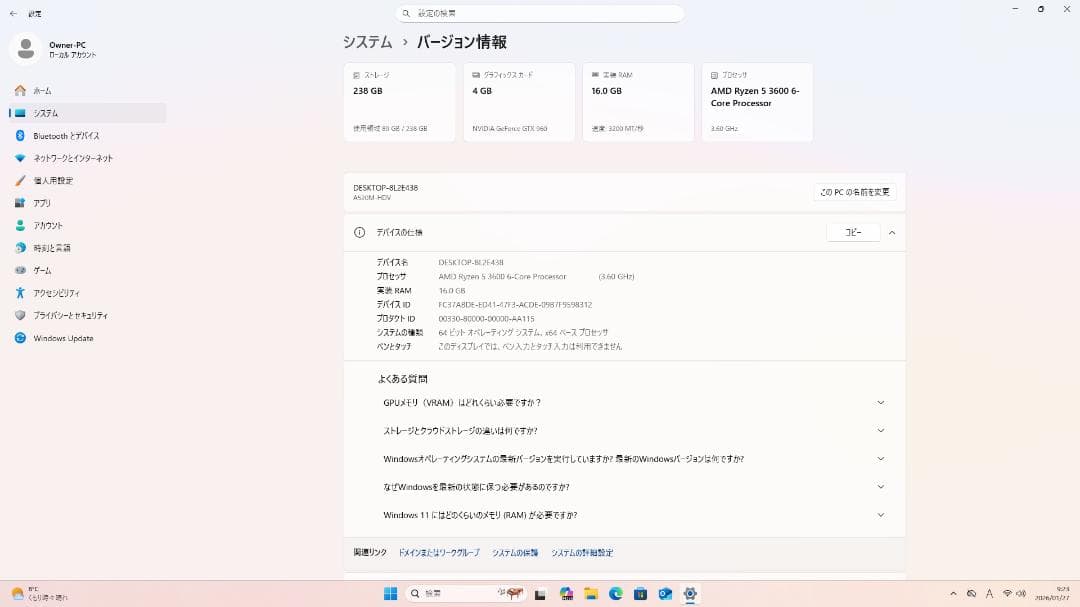The height and width of the screenshot is (607, 1080).
Task: Open Bluetooth とデバイス settings
Action: (x=87, y=136)
